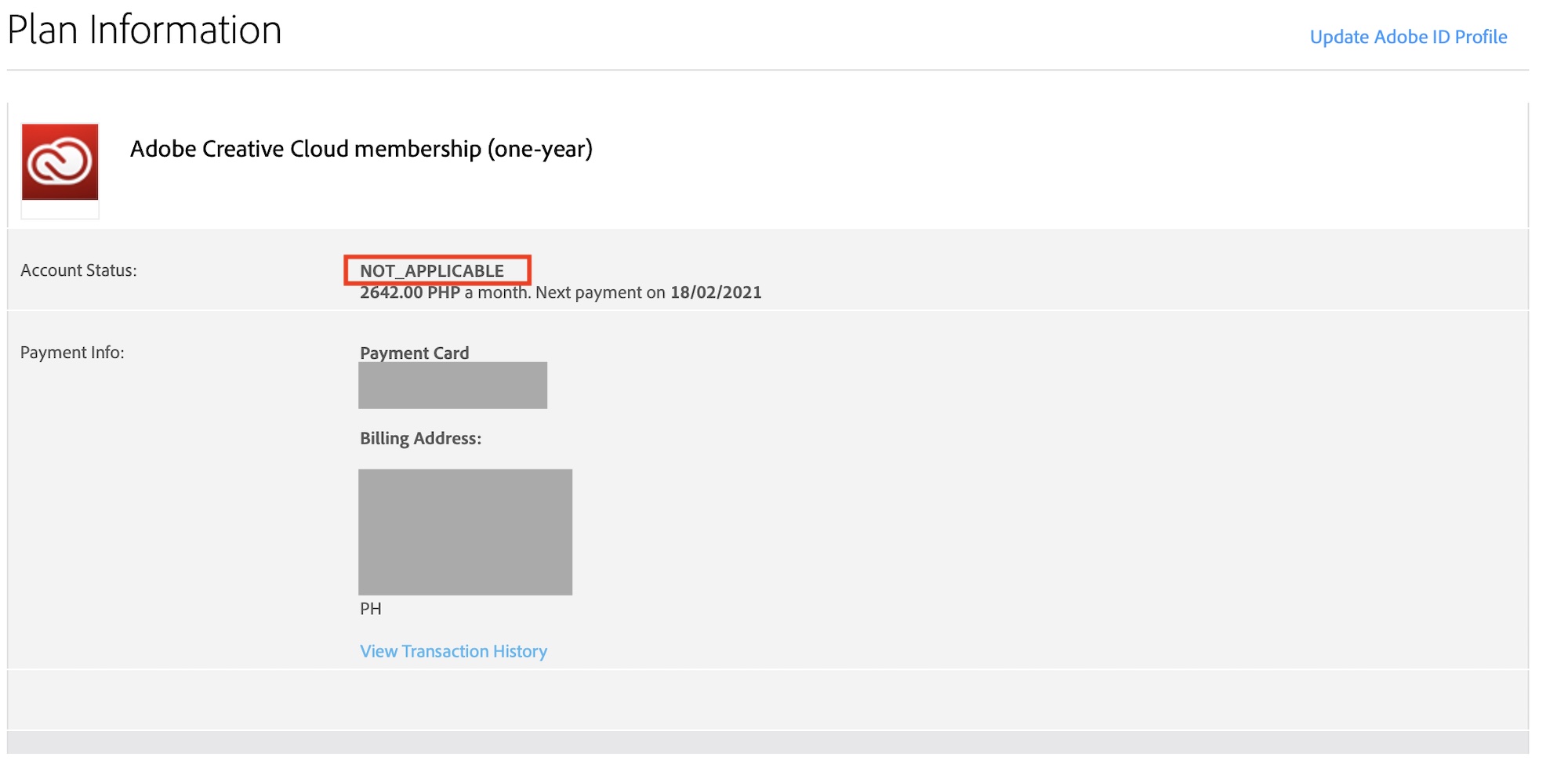Click the words "Next payment on"
The image size is (1568, 782).
click(600, 293)
